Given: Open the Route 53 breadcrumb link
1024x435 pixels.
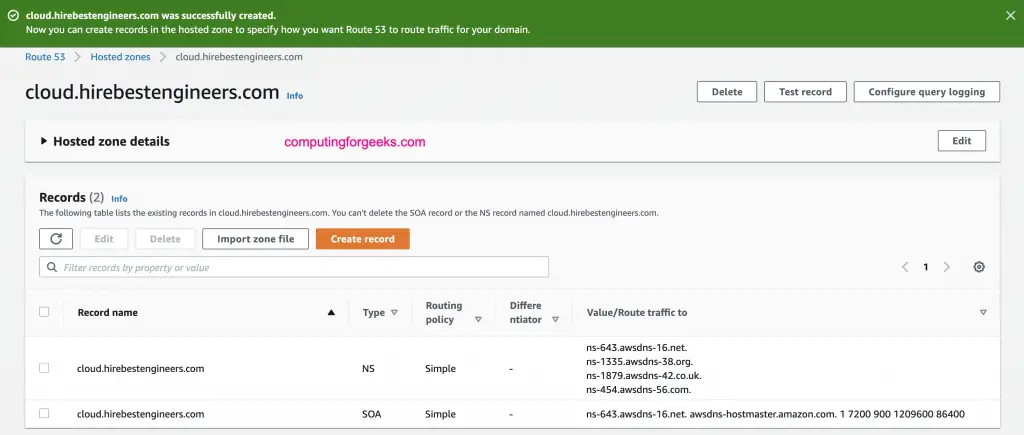Looking at the screenshot, I should coord(45,57).
